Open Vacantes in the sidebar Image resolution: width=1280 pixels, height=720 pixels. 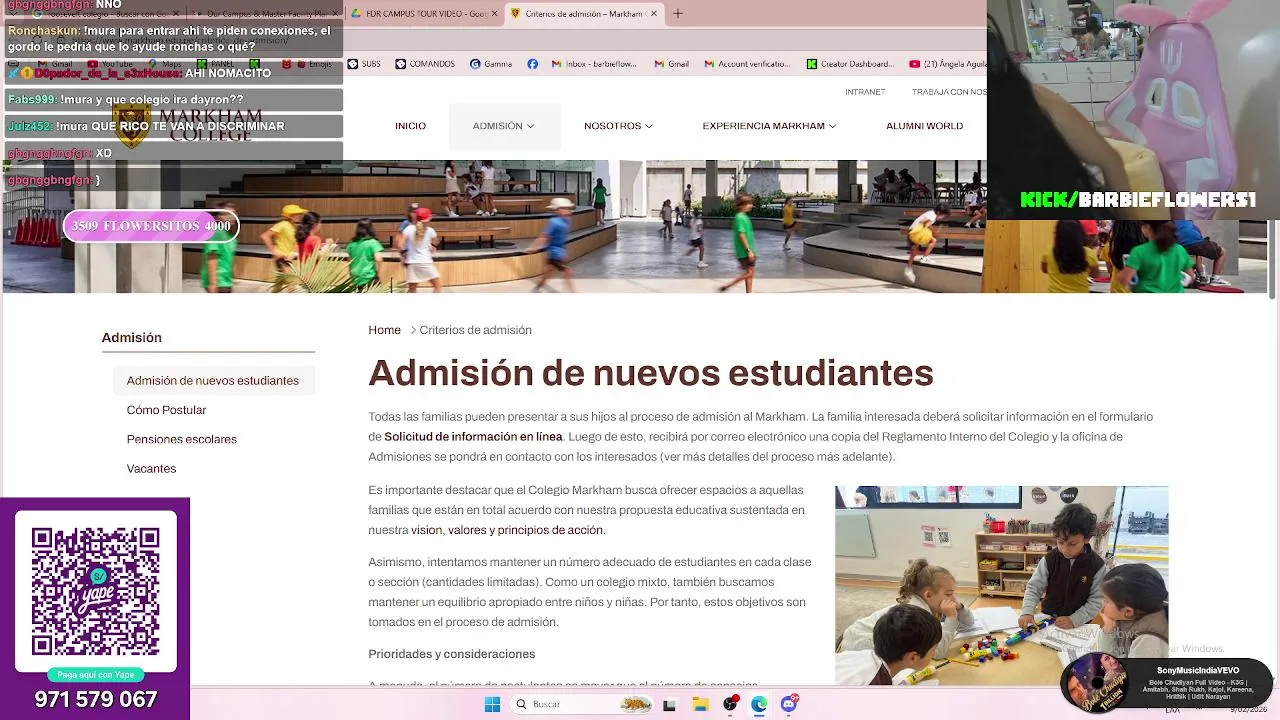[151, 468]
